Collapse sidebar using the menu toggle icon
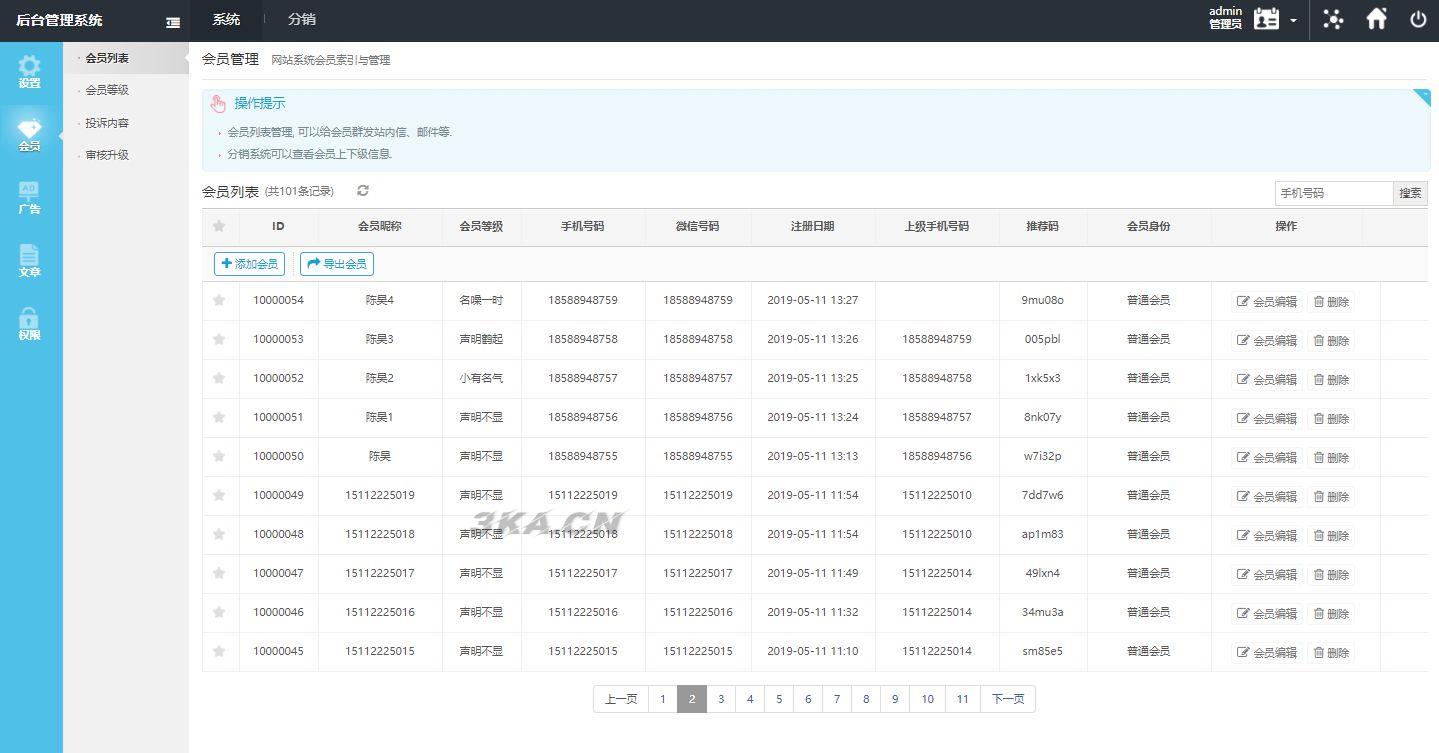Image resolution: width=1439 pixels, height=753 pixels. click(173, 22)
